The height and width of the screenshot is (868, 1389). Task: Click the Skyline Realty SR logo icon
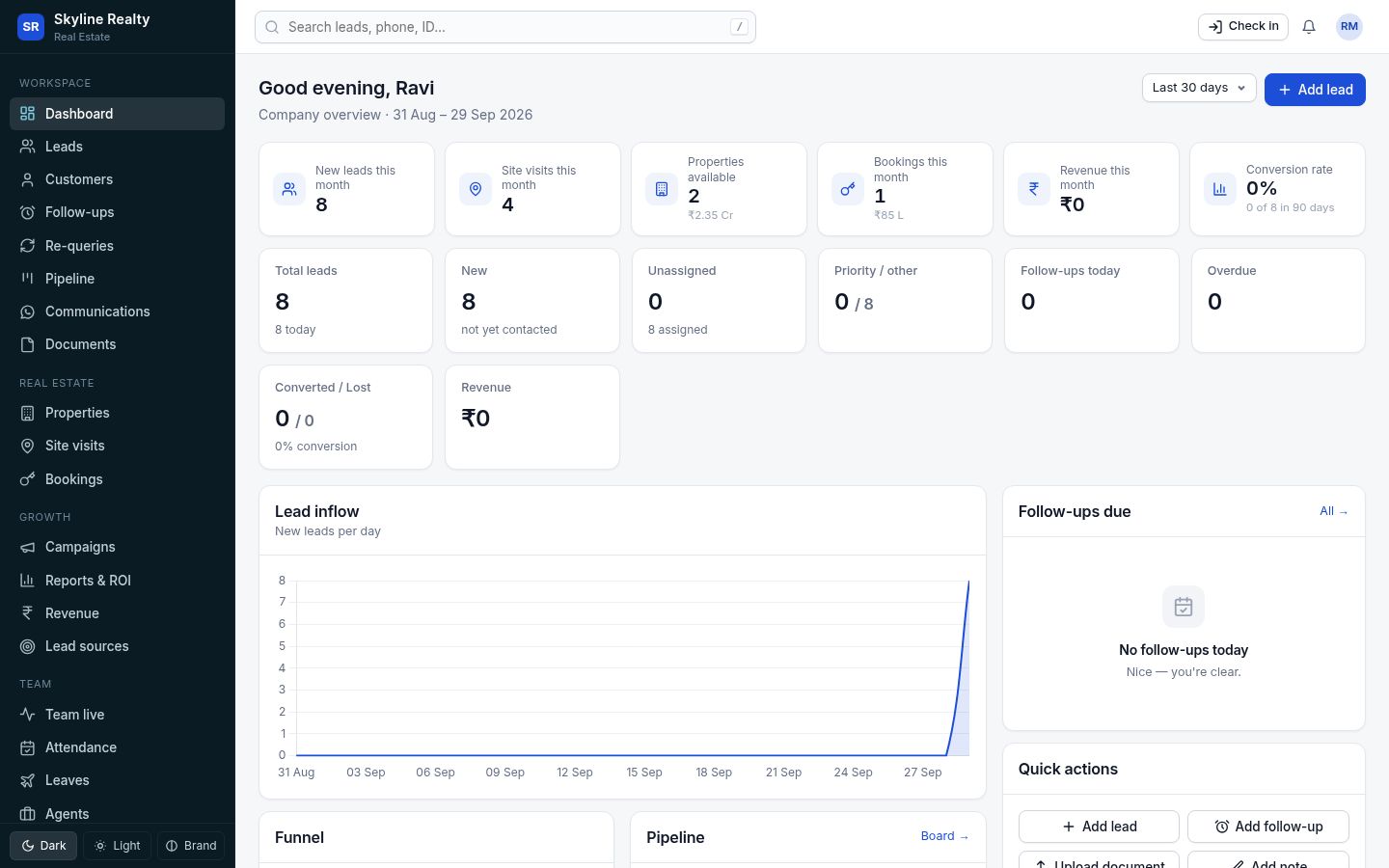[31, 27]
